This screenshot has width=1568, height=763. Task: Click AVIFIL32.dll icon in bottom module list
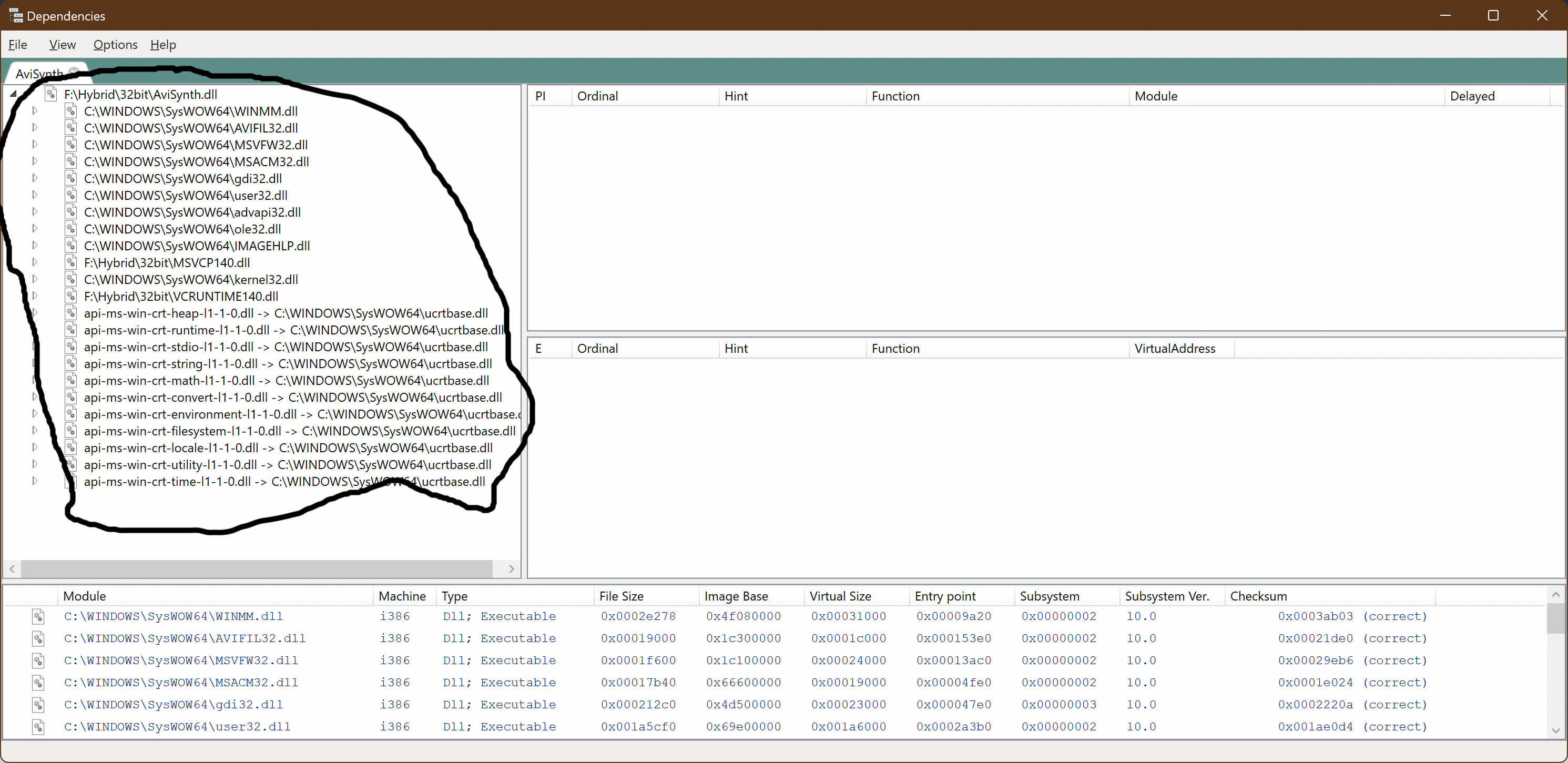[x=38, y=638]
